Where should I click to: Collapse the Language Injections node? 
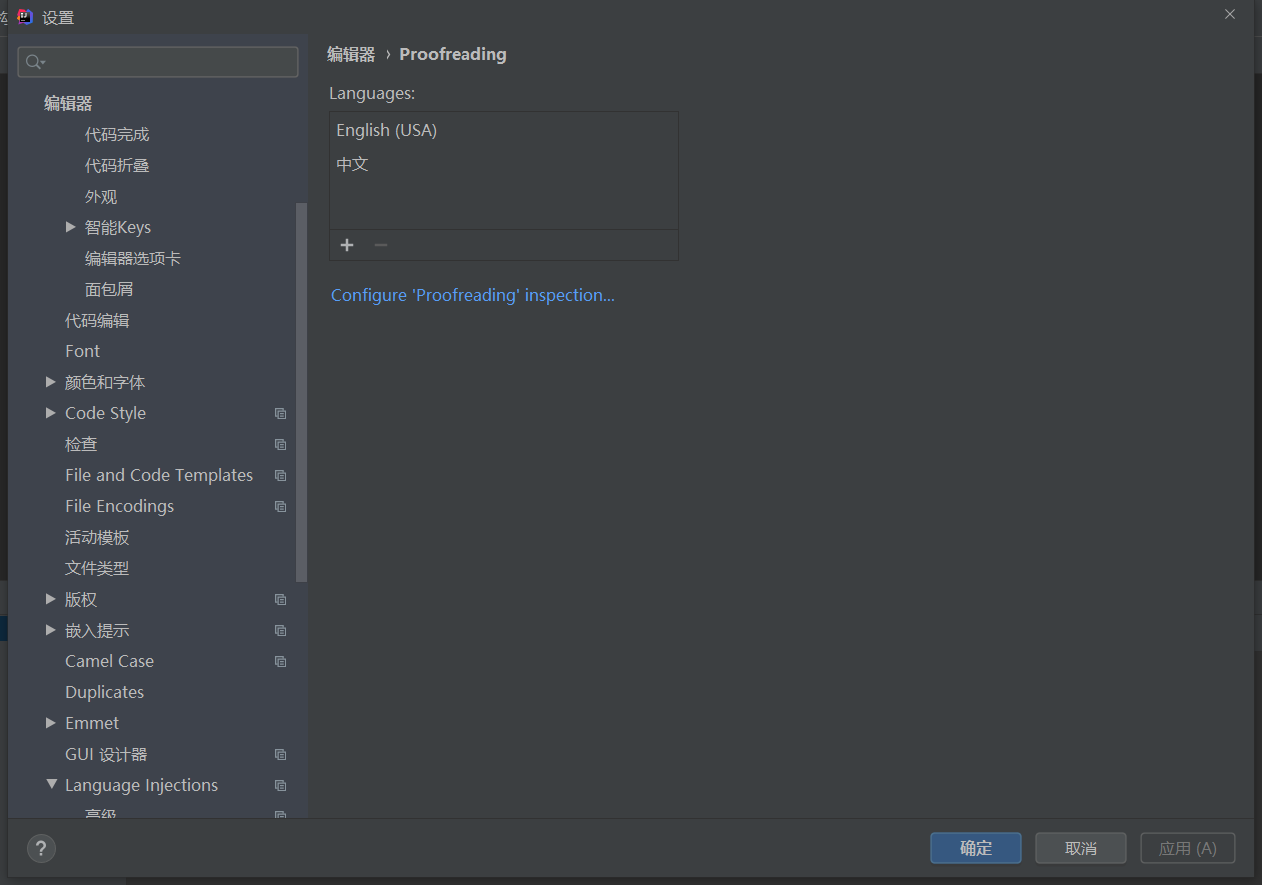tap(52, 785)
